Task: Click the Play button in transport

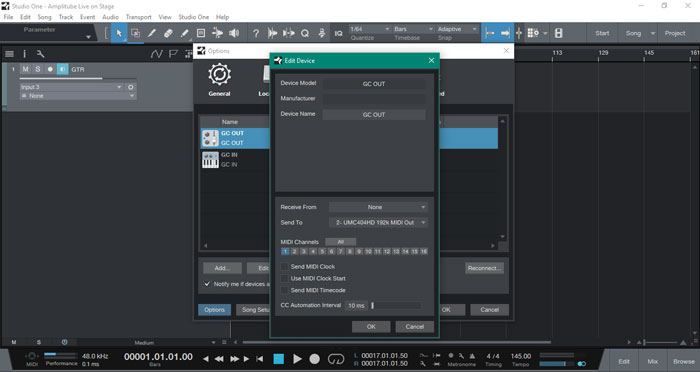Action: tap(297, 359)
